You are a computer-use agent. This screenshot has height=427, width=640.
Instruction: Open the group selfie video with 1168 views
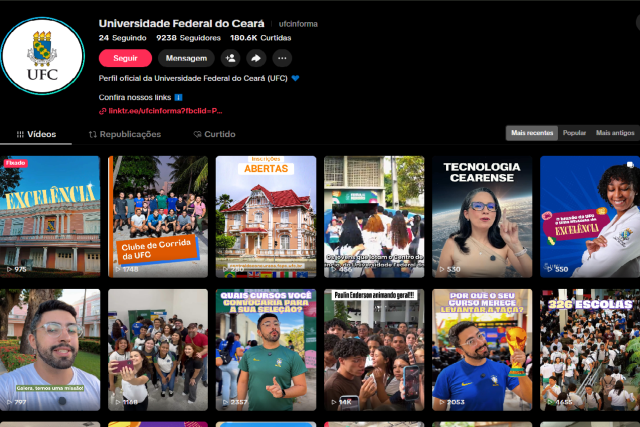coord(158,350)
